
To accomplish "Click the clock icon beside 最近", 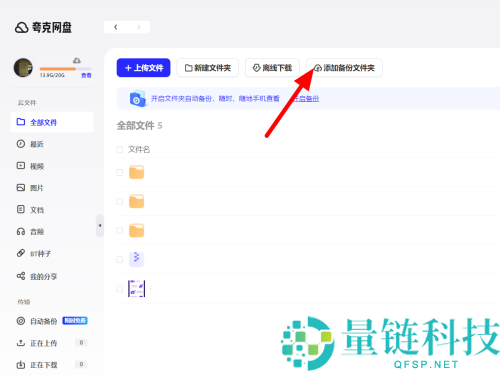I will (x=21, y=144).
